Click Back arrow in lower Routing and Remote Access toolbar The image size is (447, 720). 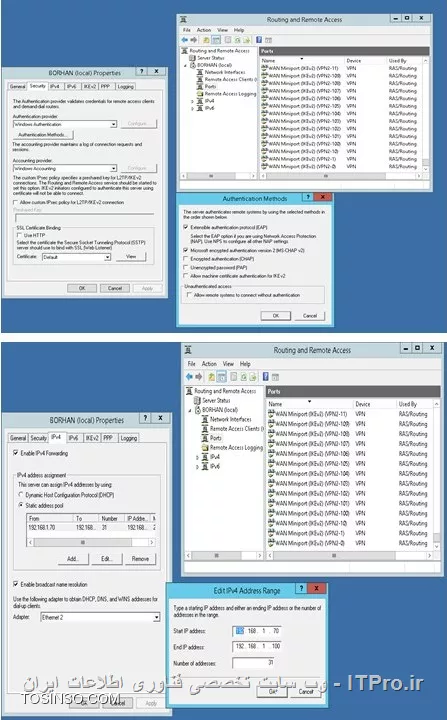(189, 377)
